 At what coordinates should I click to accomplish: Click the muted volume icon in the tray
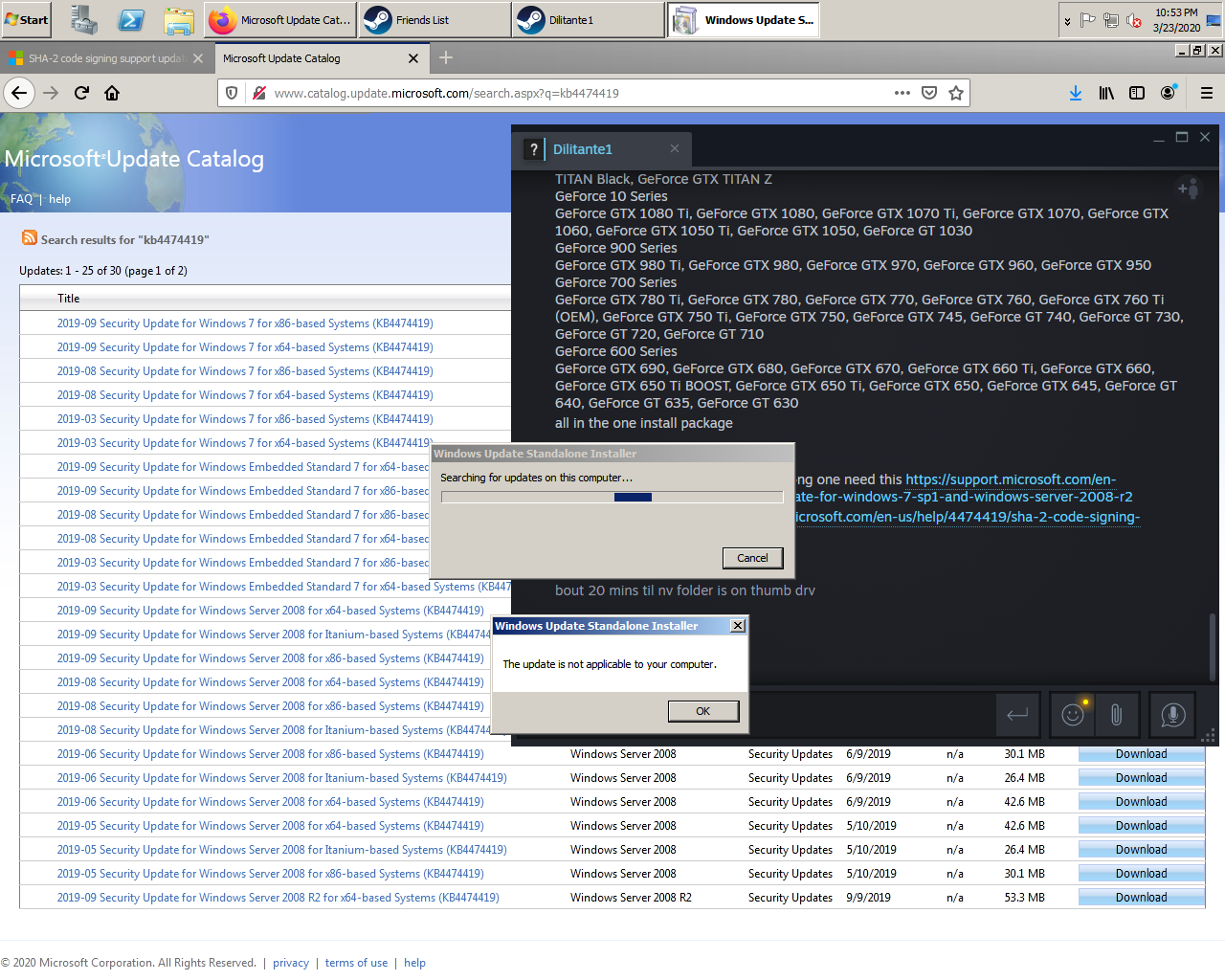point(1134,20)
